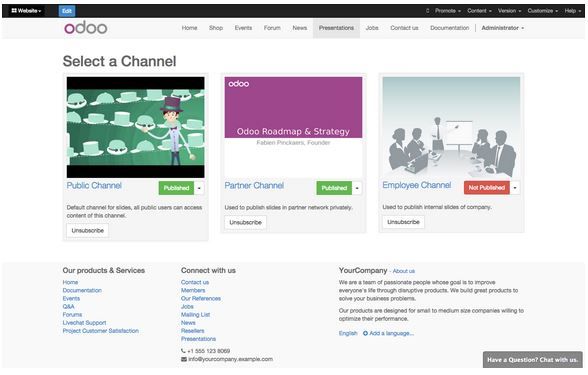588x375 pixels.
Task: Click footer News link
Action: click(x=188, y=323)
